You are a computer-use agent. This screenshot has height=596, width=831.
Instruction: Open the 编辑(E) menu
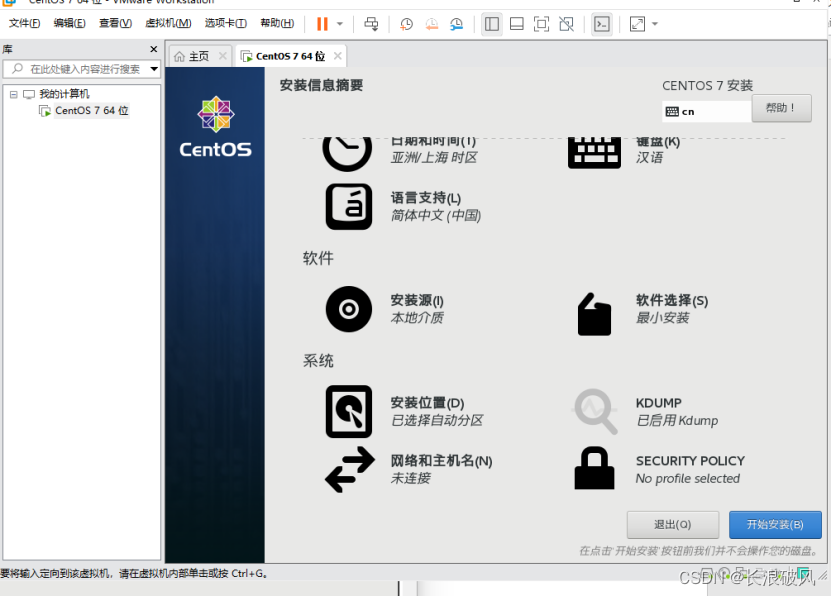tap(69, 23)
